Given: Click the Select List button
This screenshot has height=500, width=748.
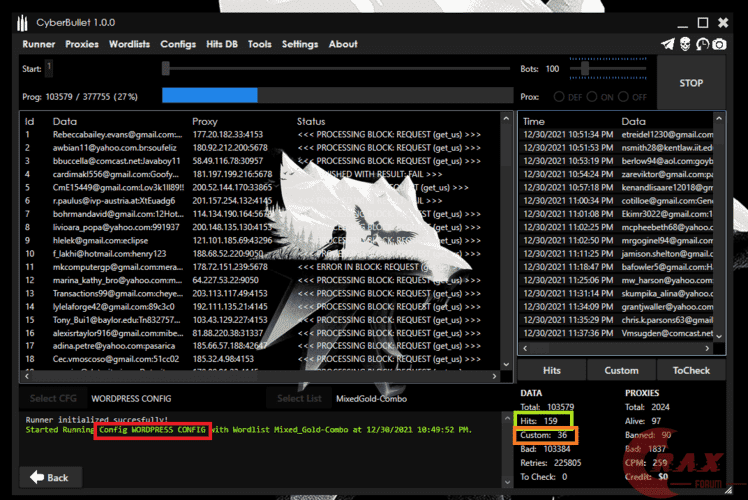Looking at the screenshot, I should tap(299, 398).
